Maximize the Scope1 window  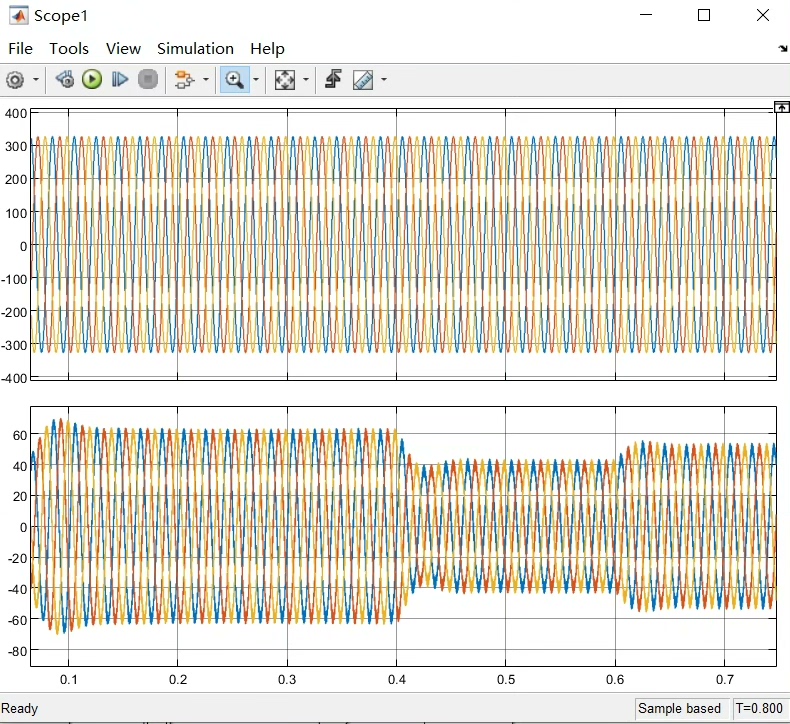(704, 15)
